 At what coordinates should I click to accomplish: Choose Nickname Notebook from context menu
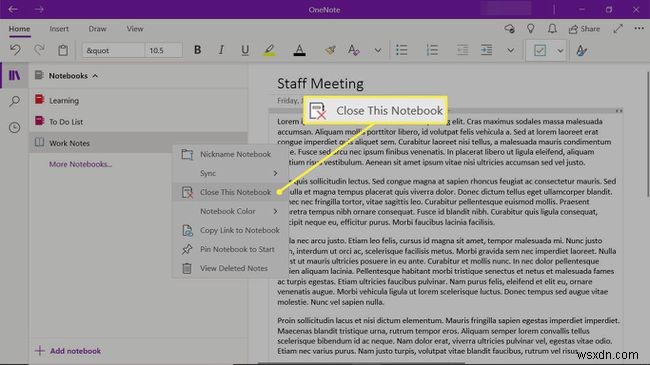230,154
